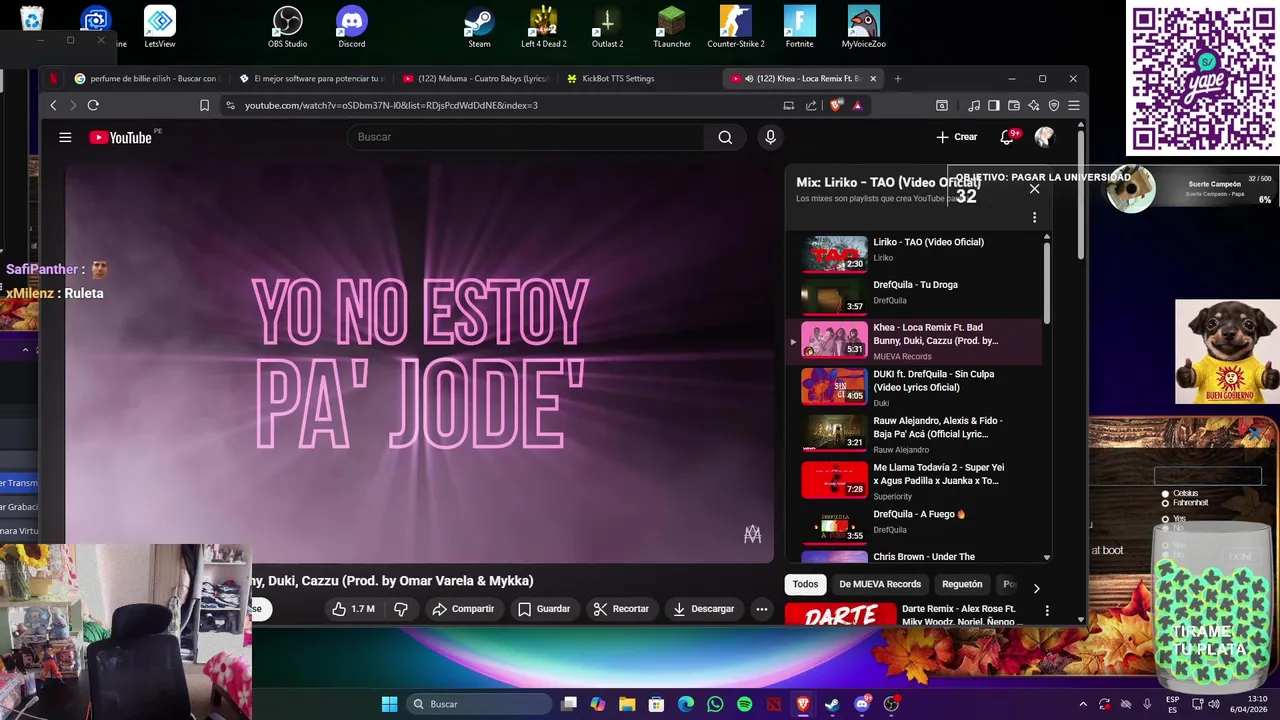The image size is (1280, 720).
Task: Open the YouTube notifications bell
Action: pyautogui.click(x=1007, y=137)
